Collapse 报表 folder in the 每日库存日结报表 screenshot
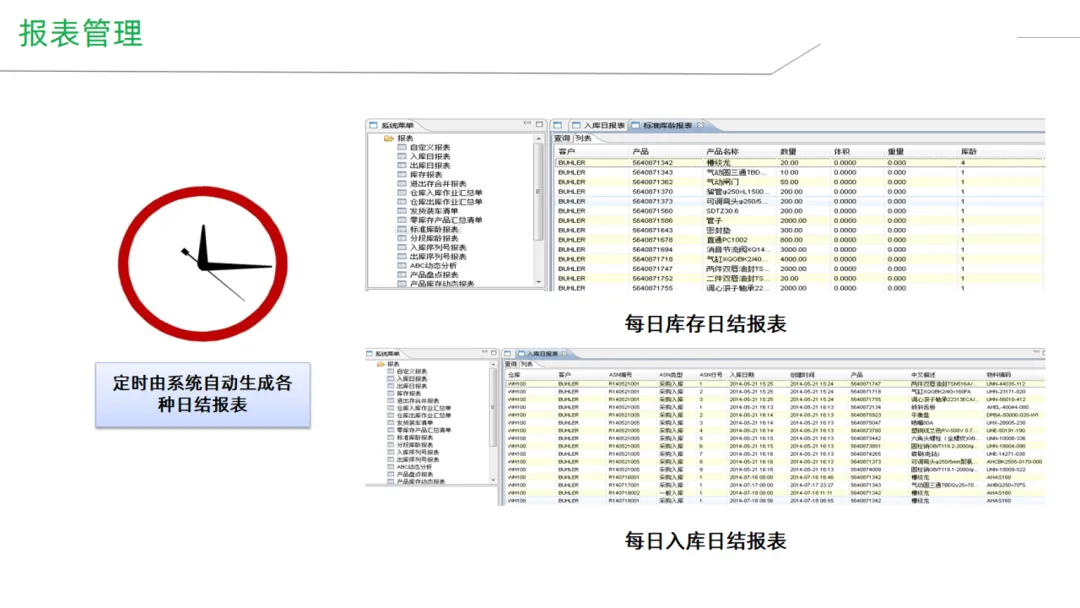This screenshot has height=608, width=1080. [x=399, y=138]
